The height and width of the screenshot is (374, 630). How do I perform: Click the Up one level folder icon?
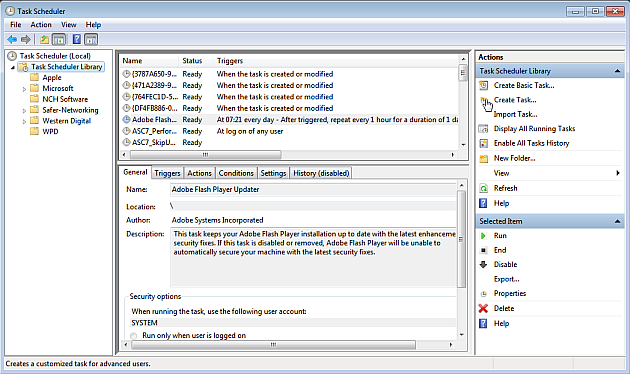[x=44, y=39]
